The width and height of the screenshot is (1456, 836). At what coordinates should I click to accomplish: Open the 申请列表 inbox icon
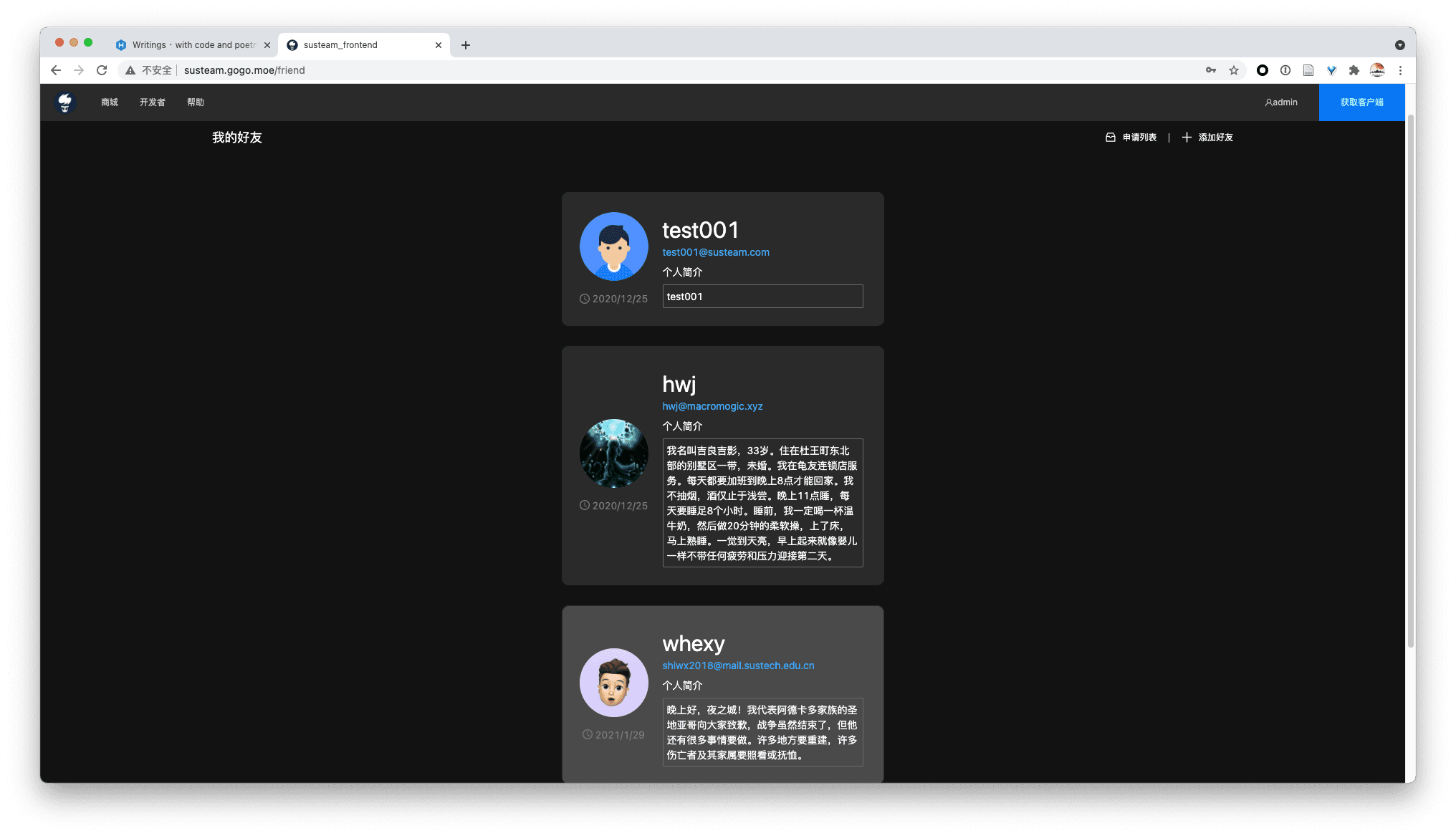coord(1110,138)
